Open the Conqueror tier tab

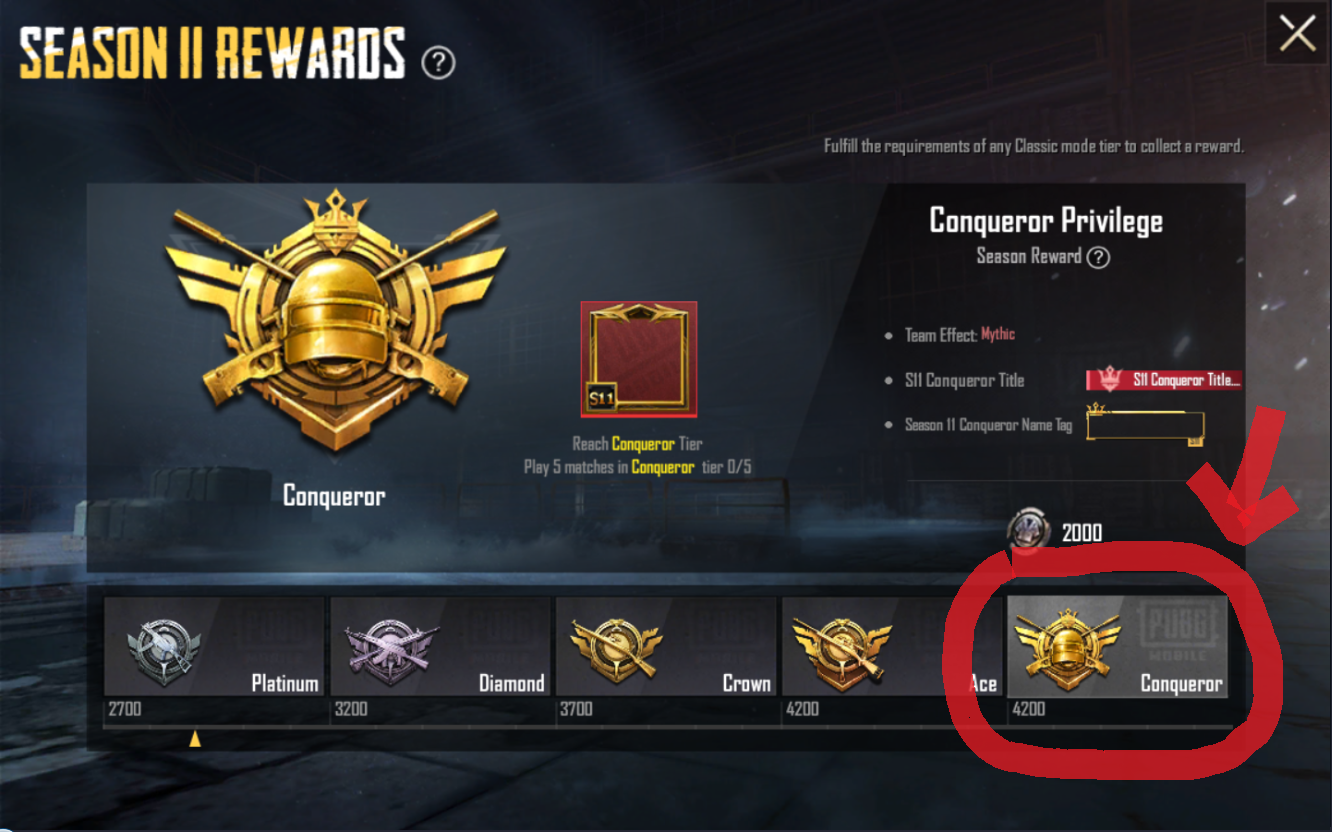click(x=1117, y=646)
